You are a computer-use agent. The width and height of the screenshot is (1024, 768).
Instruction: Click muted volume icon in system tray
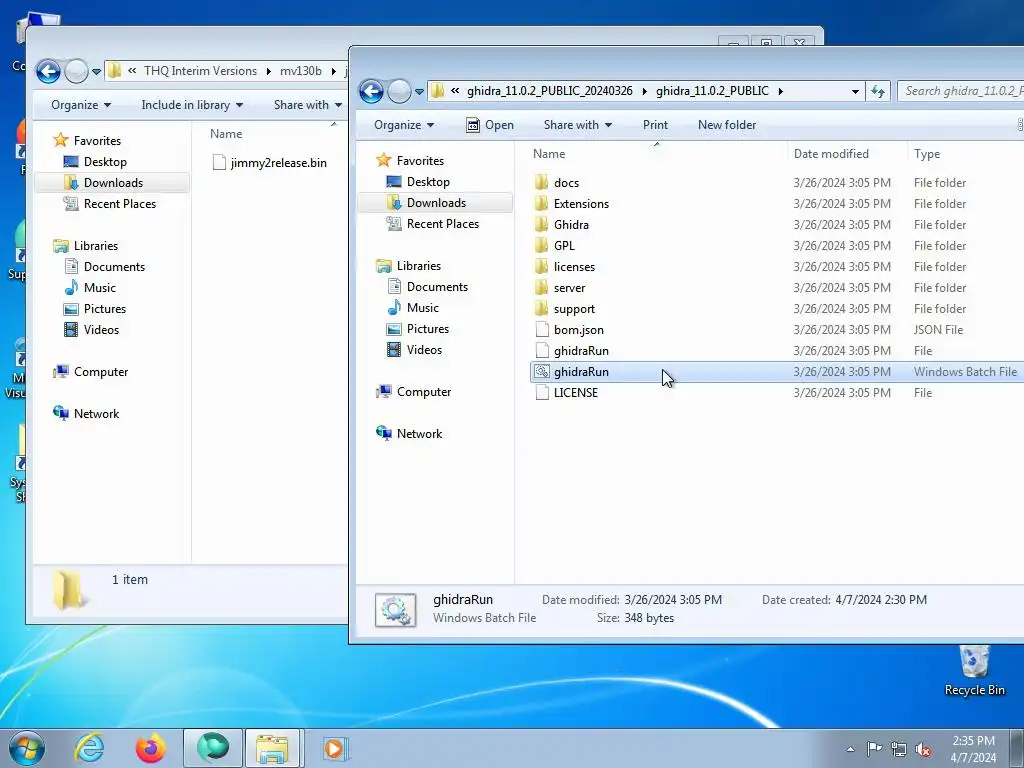pyautogui.click(x=923, y=749)
